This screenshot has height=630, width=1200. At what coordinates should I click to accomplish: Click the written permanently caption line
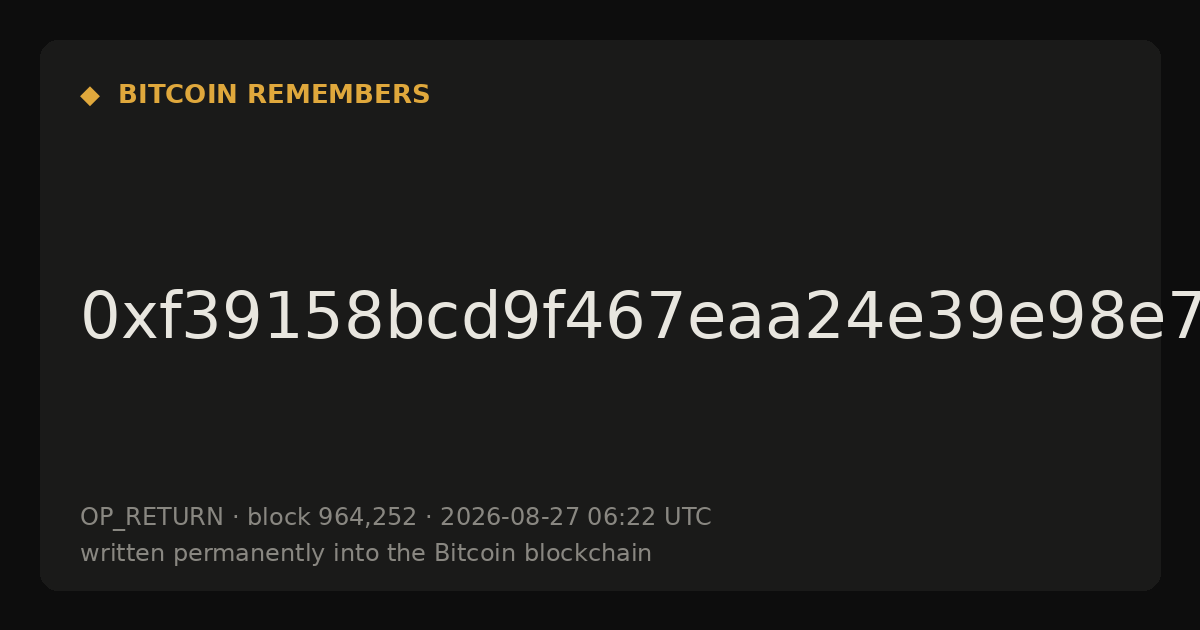point(366,554)
